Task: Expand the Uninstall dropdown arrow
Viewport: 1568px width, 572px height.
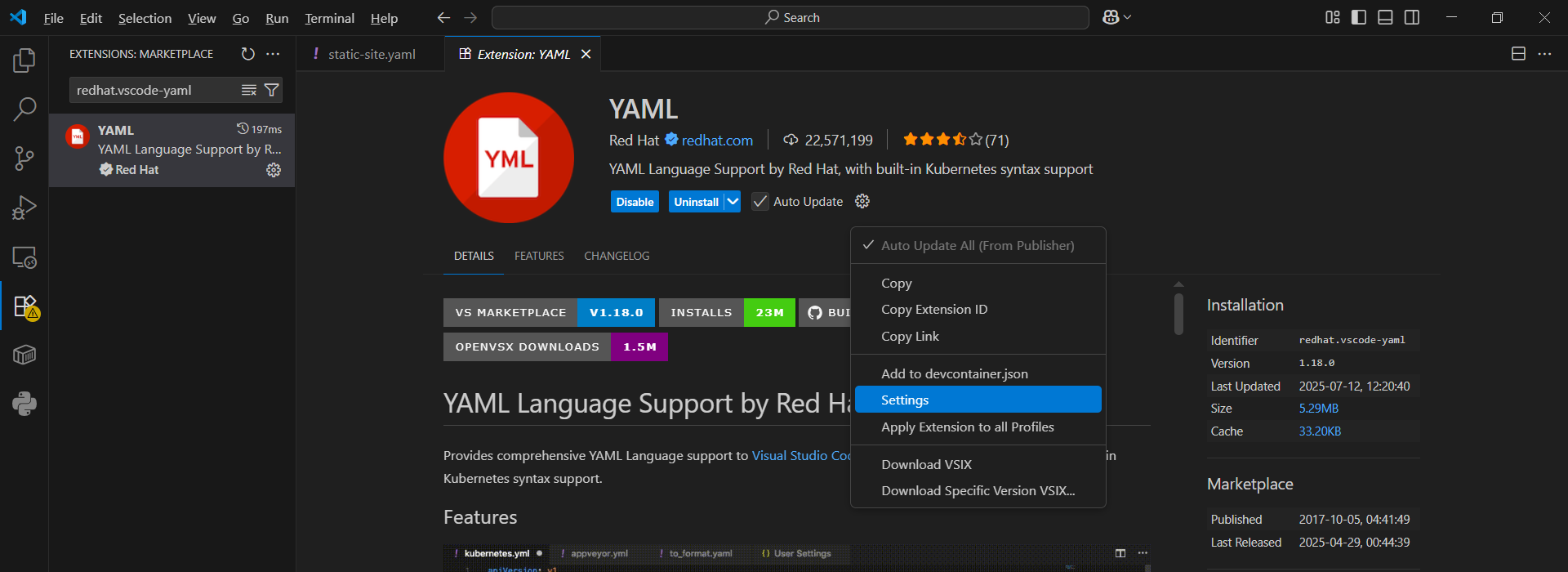Action: (733, 202)
